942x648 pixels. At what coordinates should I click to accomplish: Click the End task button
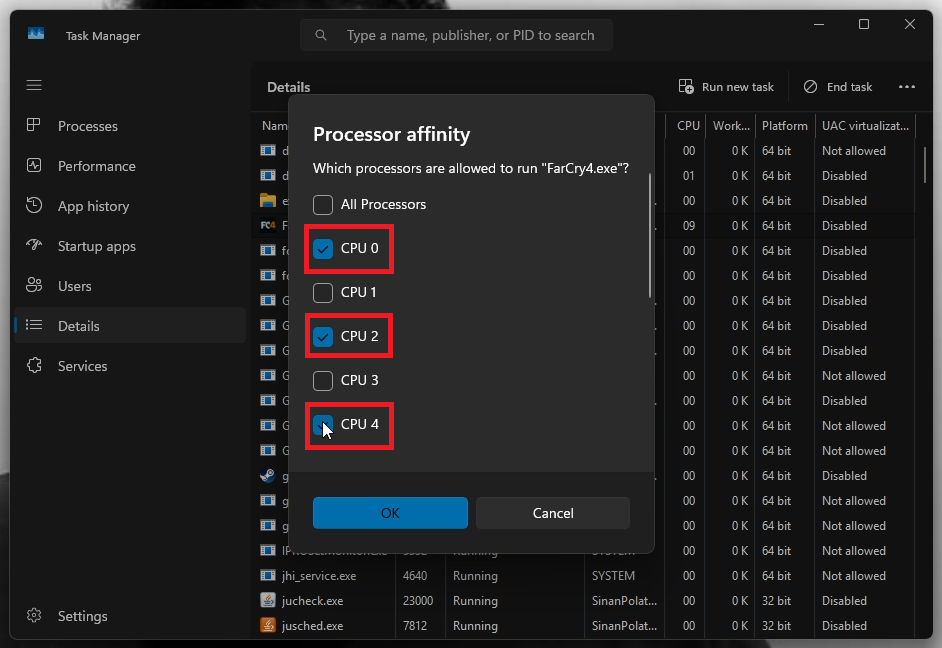[838, 86]
